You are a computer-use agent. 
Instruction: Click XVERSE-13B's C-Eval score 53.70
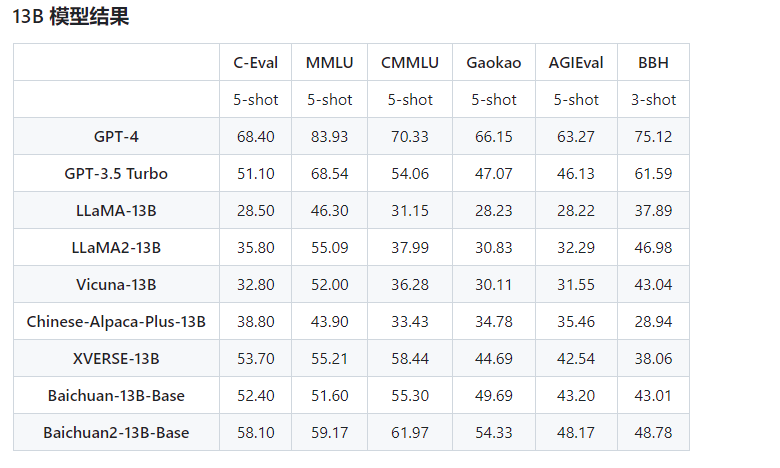pos(256,358)
